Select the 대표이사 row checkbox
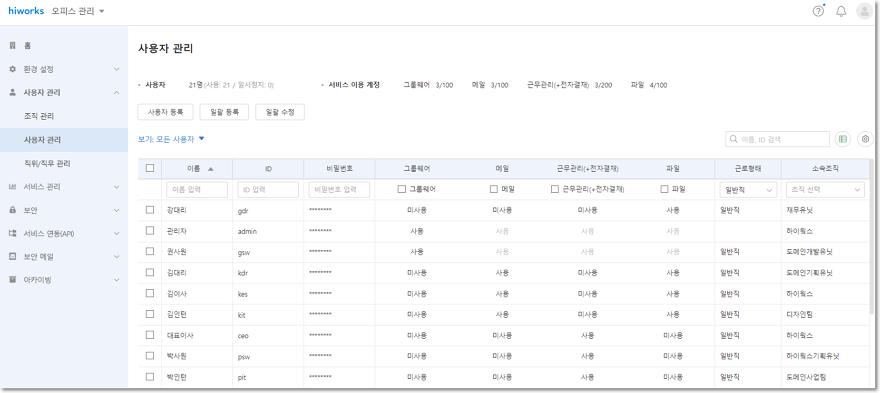The width and height of the screenshot is (880, 393). 150,335
